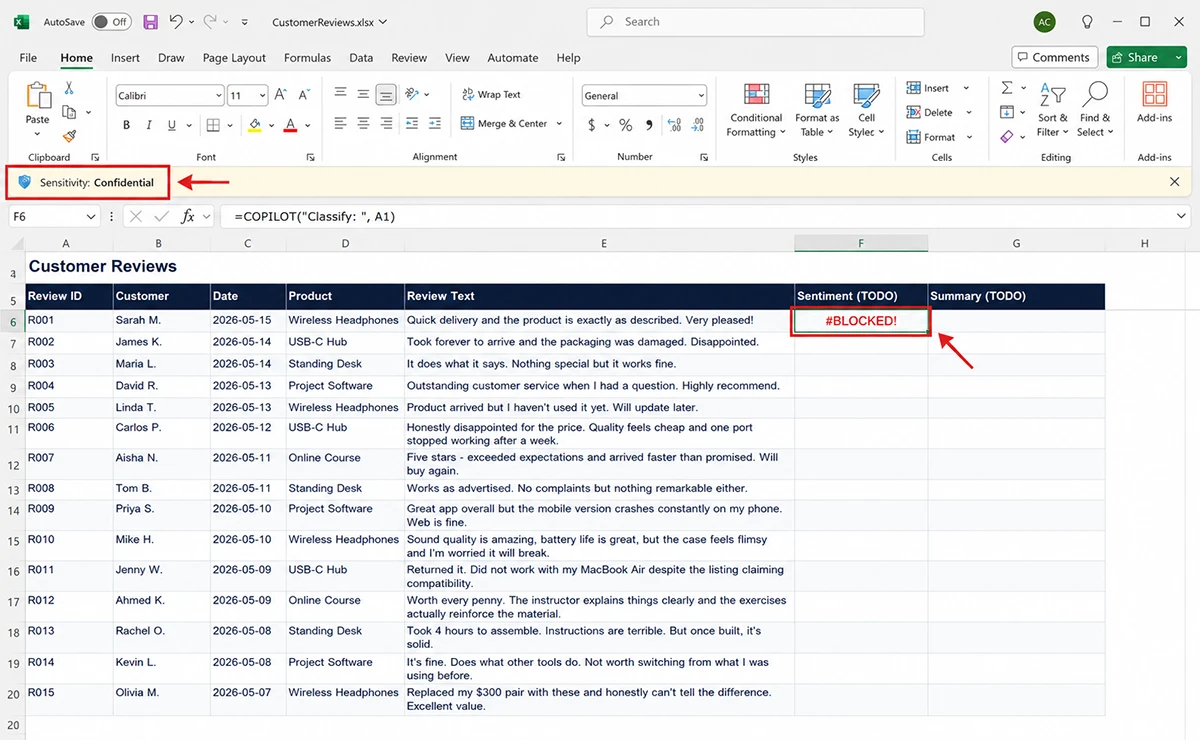Screen dimensions: 1200x740
Task: Click the Middle Align icon
Action: tap(362, 94)
